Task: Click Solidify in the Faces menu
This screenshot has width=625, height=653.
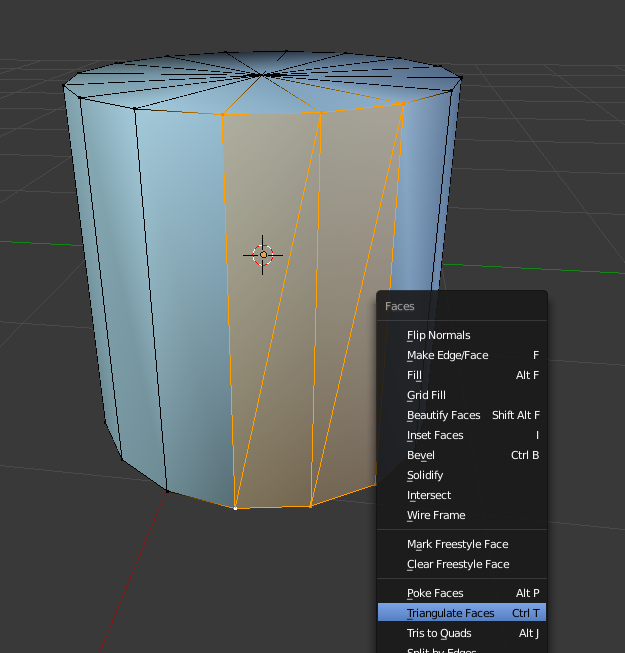Action: 425,475
